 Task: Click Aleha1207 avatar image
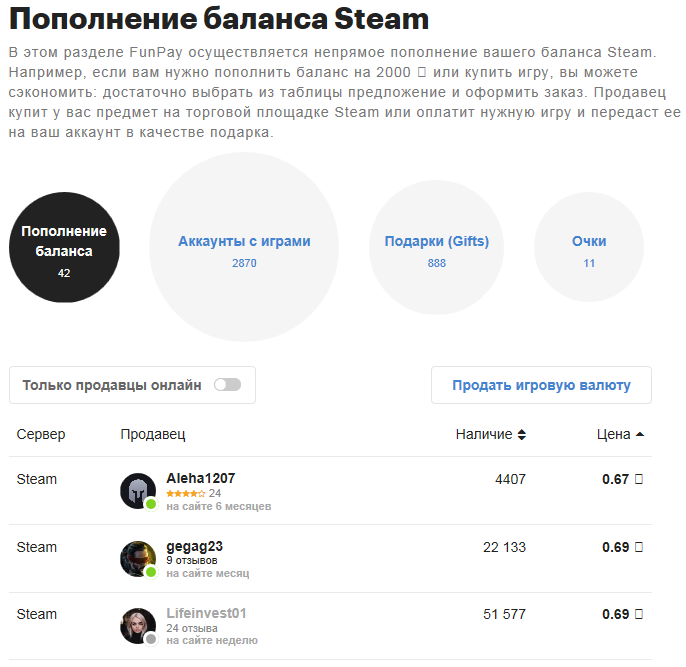tap(138, 491)
